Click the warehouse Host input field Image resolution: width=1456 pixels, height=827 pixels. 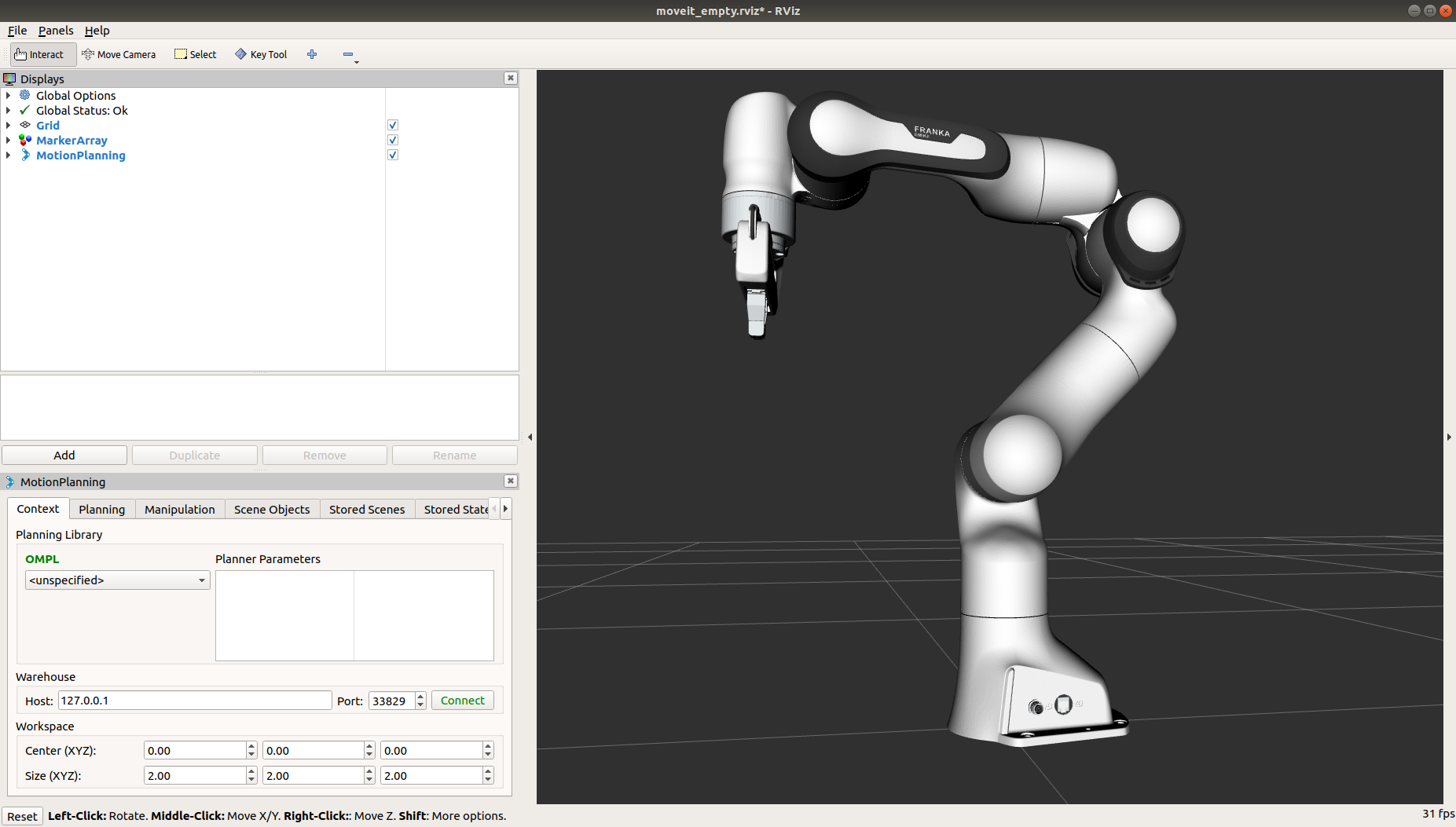[195, 701]
